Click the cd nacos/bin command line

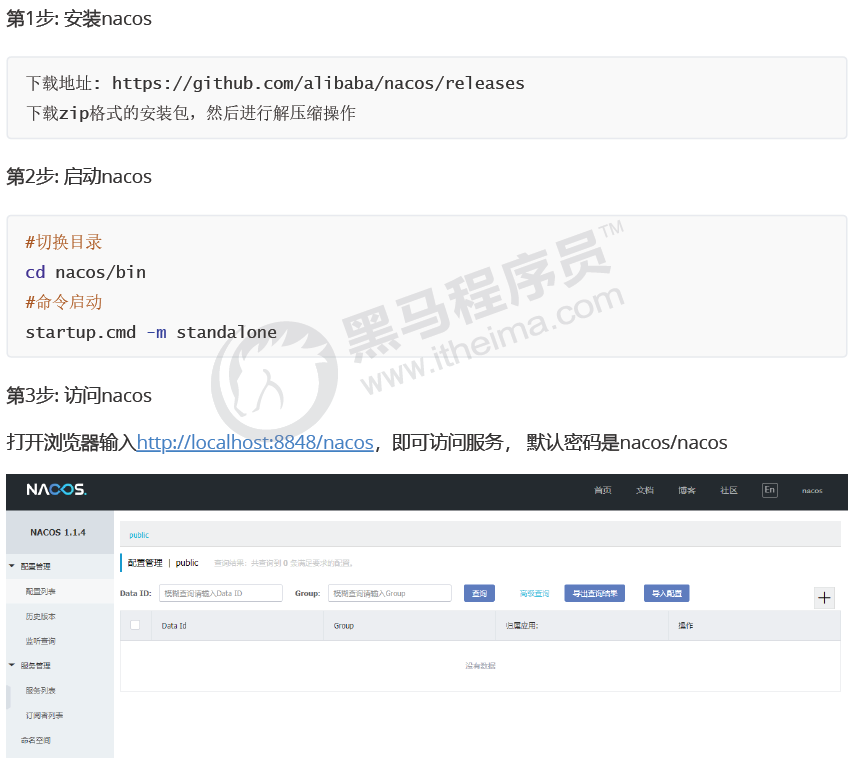coord(86,272)
